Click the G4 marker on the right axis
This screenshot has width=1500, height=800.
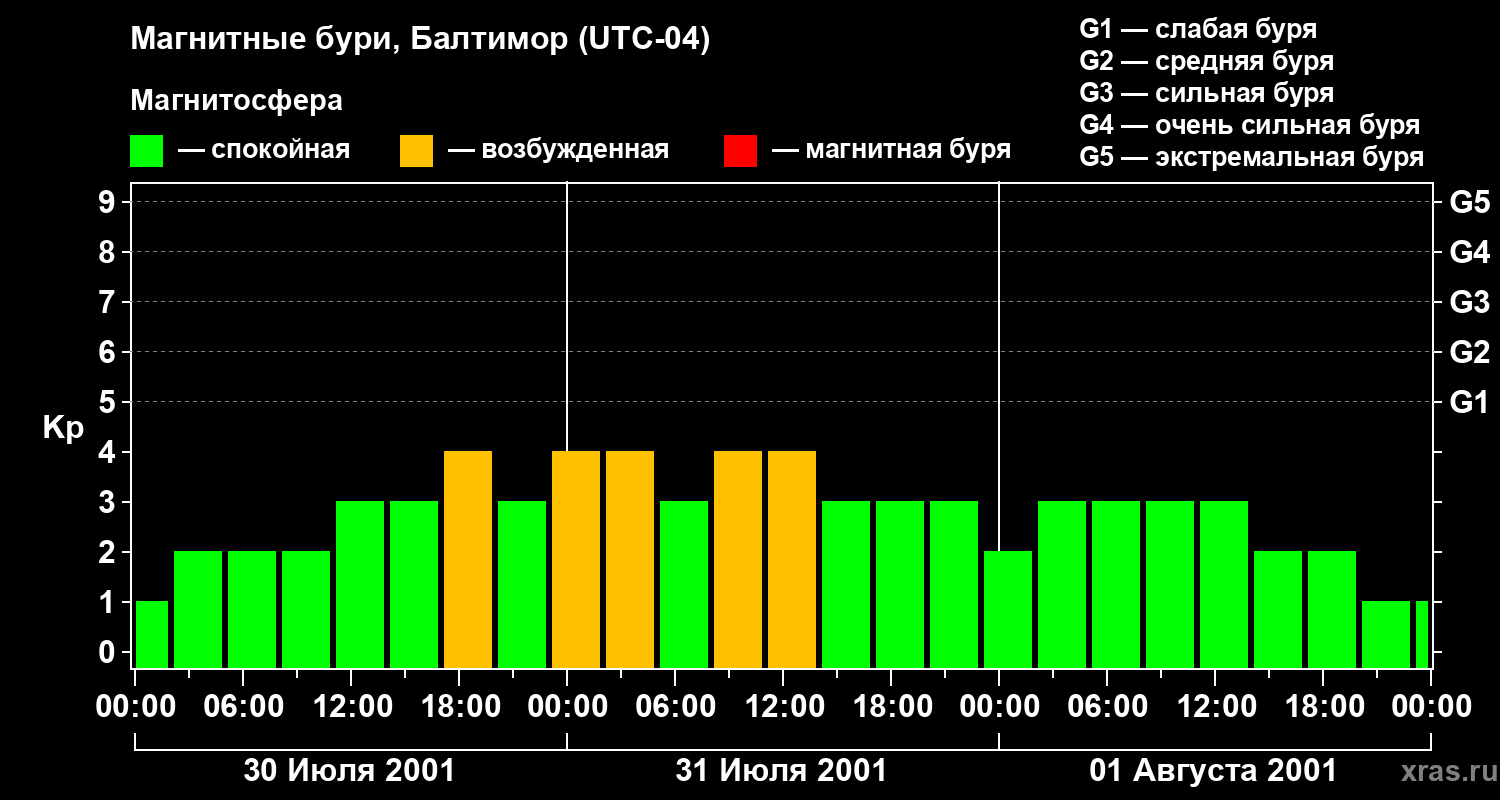1469,253
